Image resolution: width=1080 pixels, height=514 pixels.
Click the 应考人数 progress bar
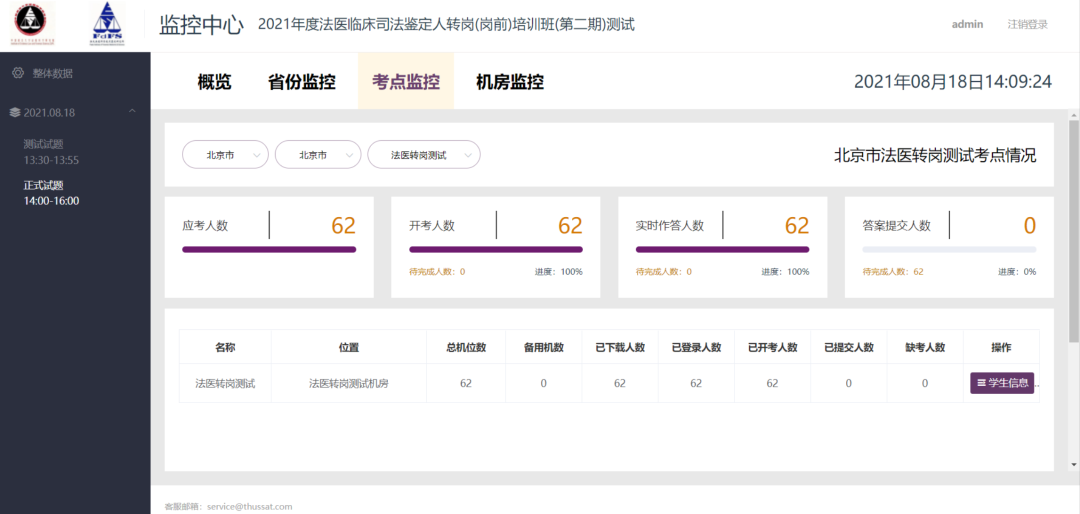point(269,249)
